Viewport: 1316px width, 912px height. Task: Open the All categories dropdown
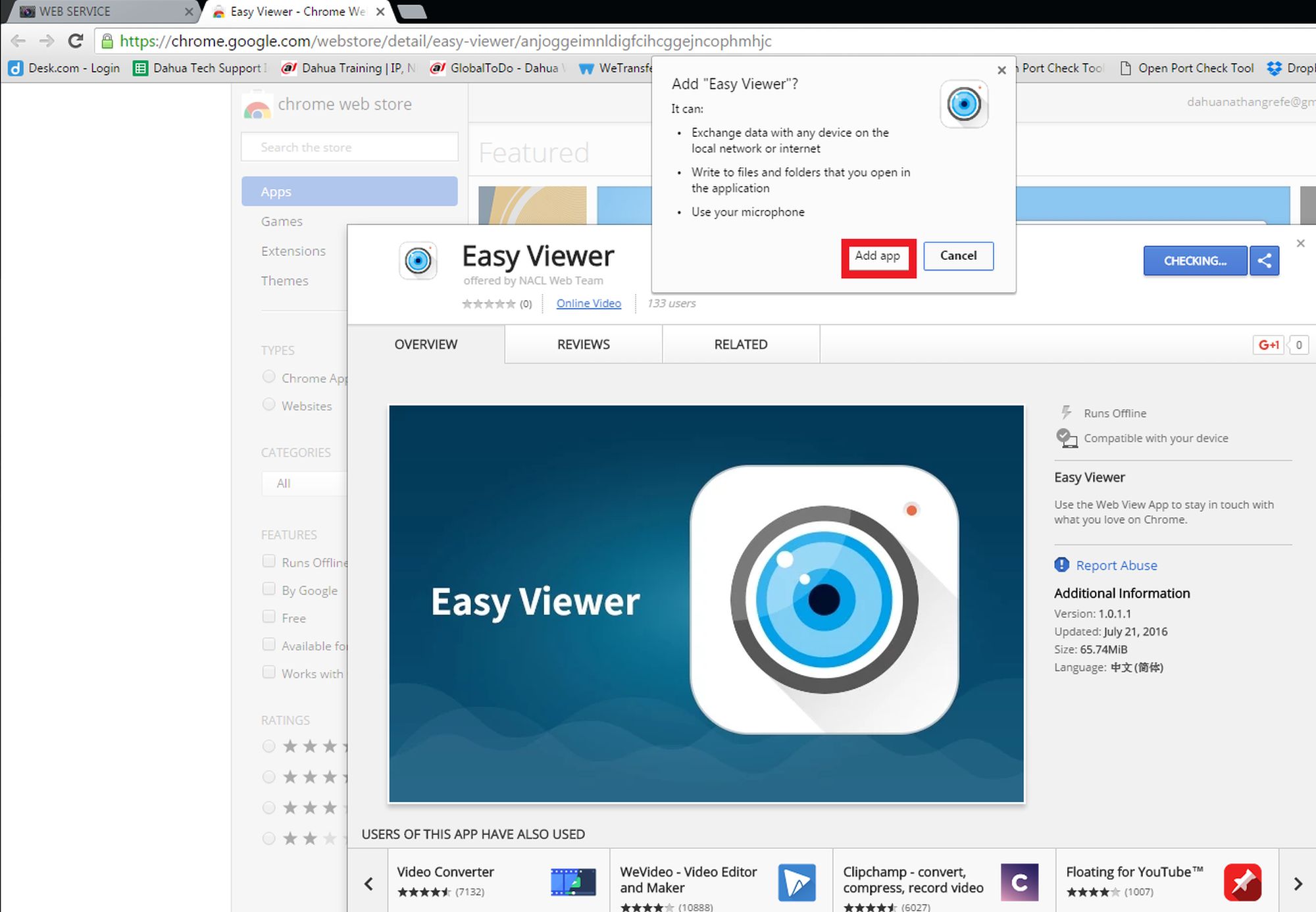click(x=304, y=484)
